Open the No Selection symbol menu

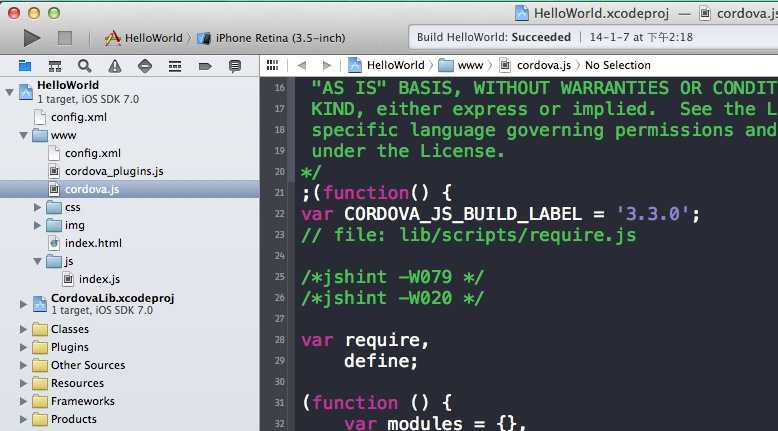[x=617, y=65]
